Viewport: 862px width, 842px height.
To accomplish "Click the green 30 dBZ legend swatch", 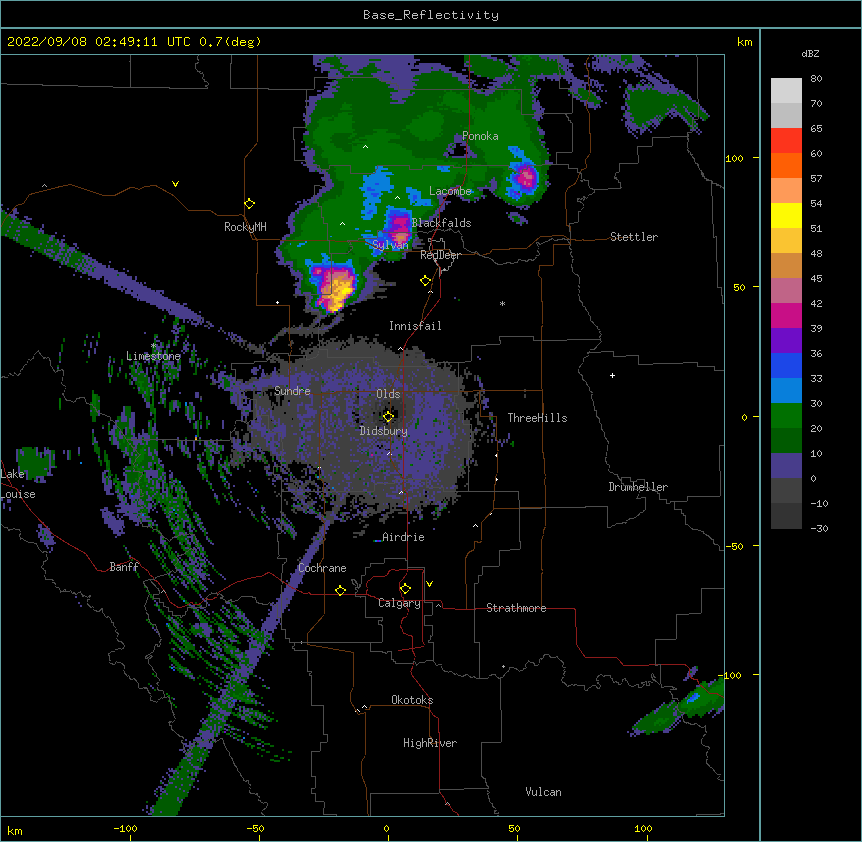I will 786,416.
